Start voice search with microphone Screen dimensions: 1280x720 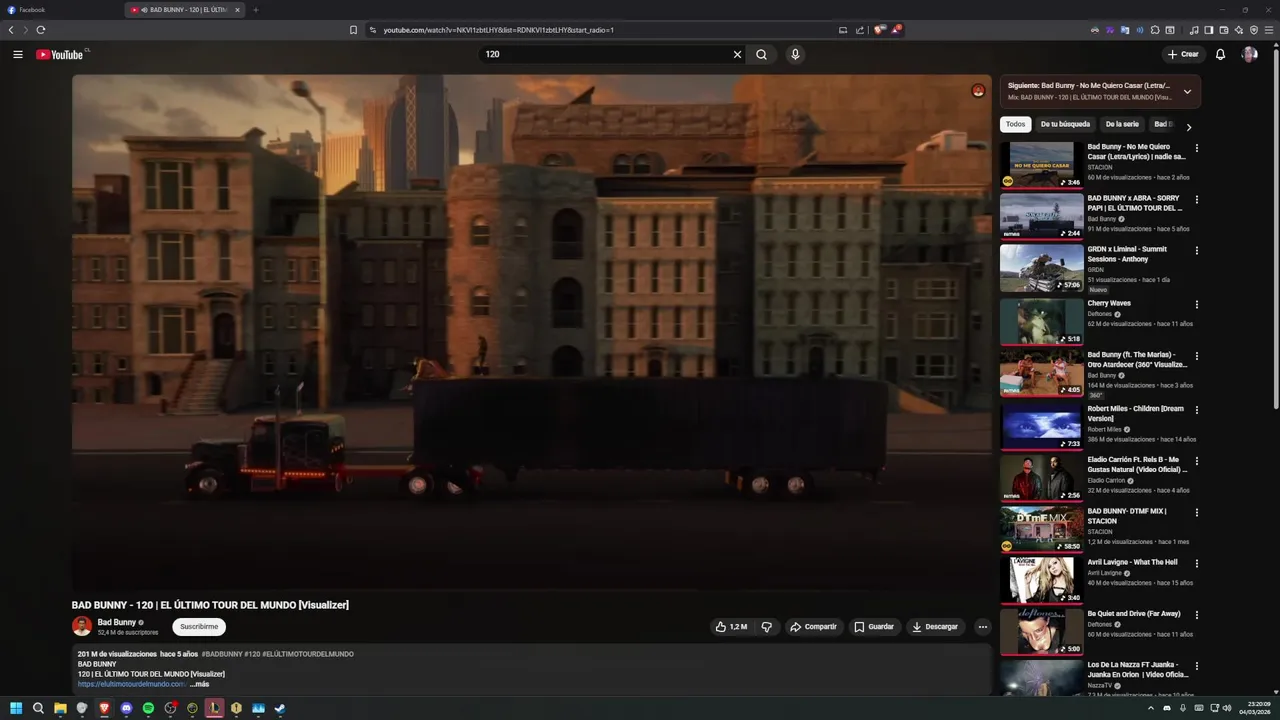tap(795, 54)
